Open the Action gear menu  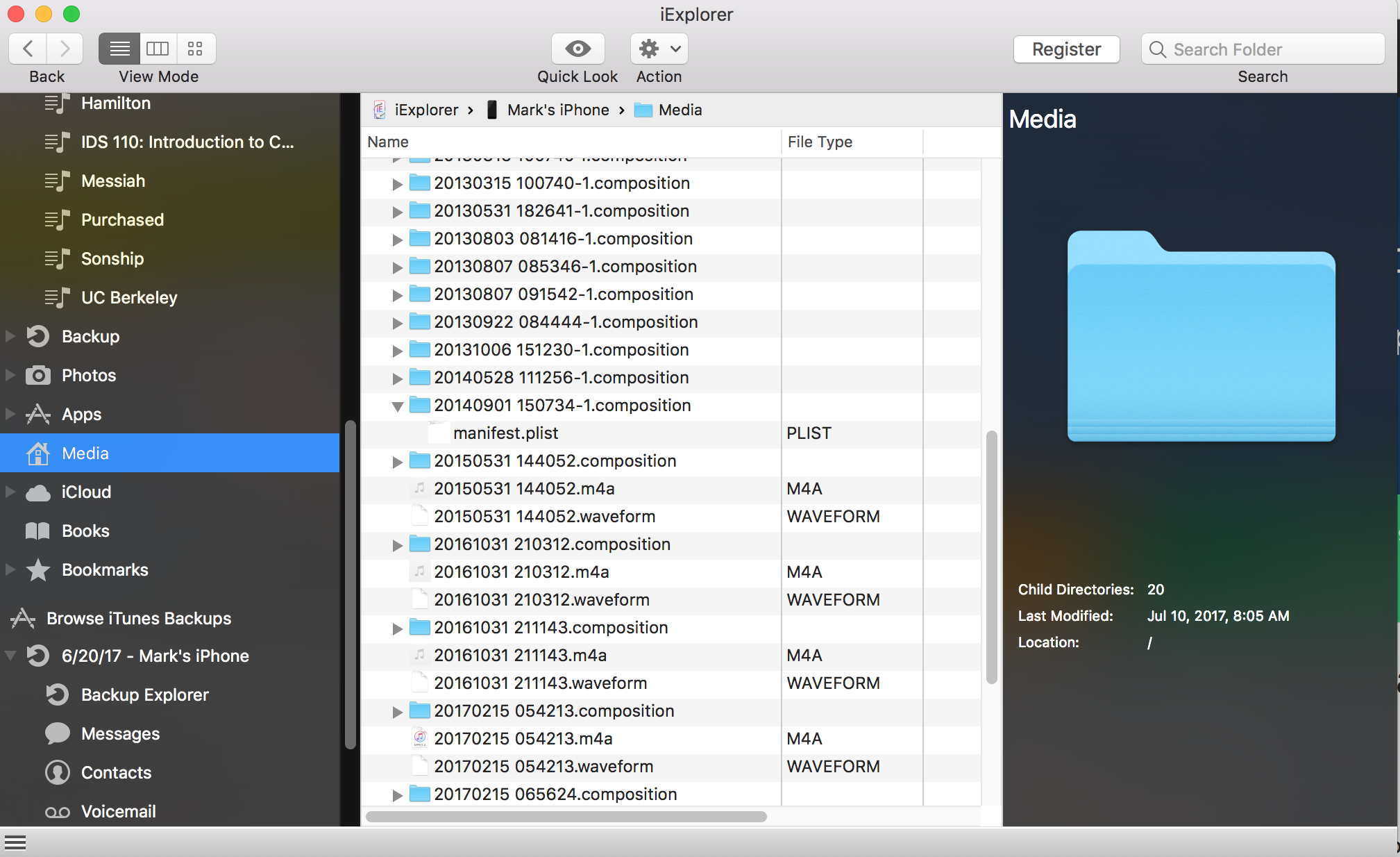coord(659,49)
